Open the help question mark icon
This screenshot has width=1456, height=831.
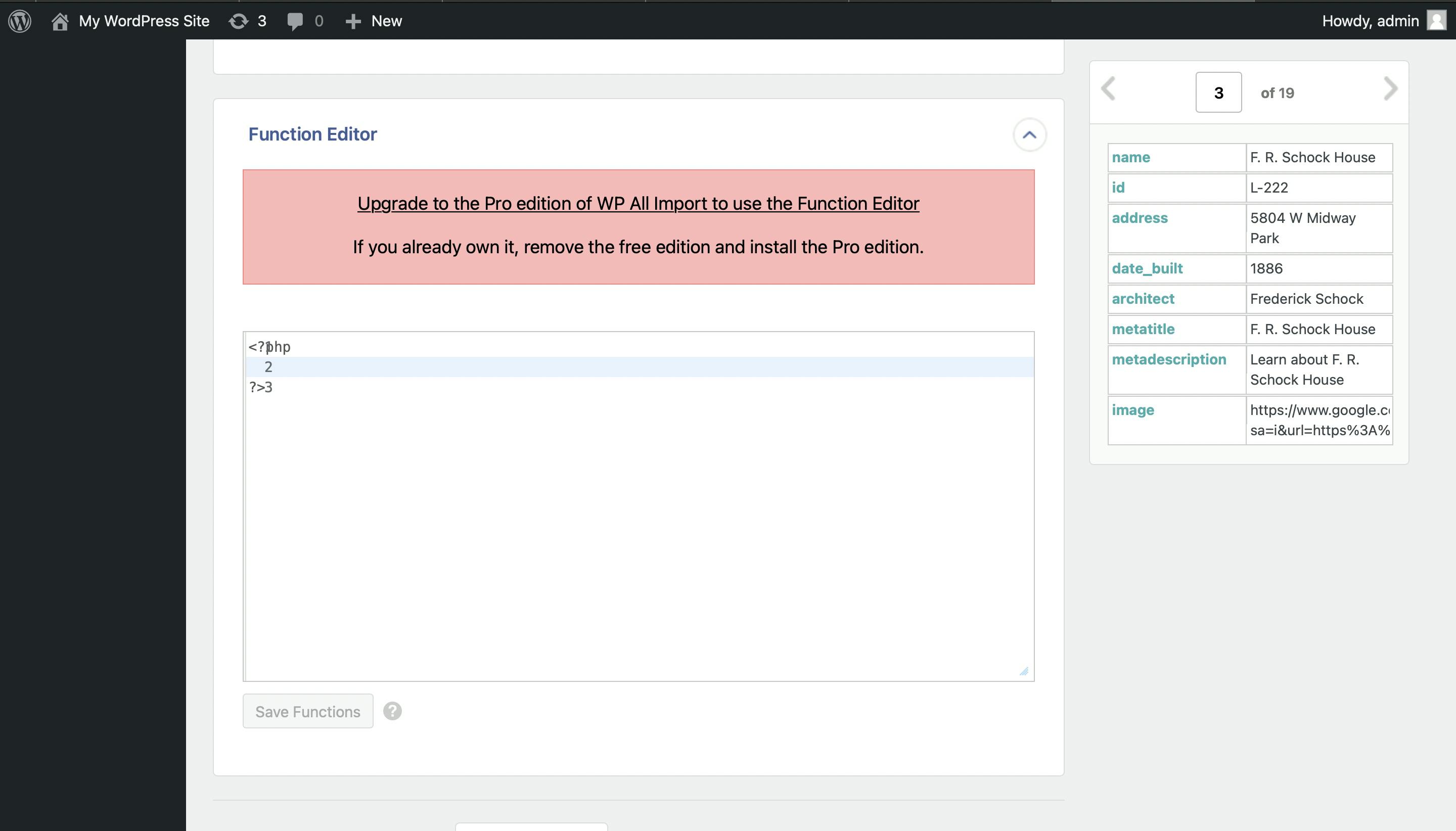392,711
